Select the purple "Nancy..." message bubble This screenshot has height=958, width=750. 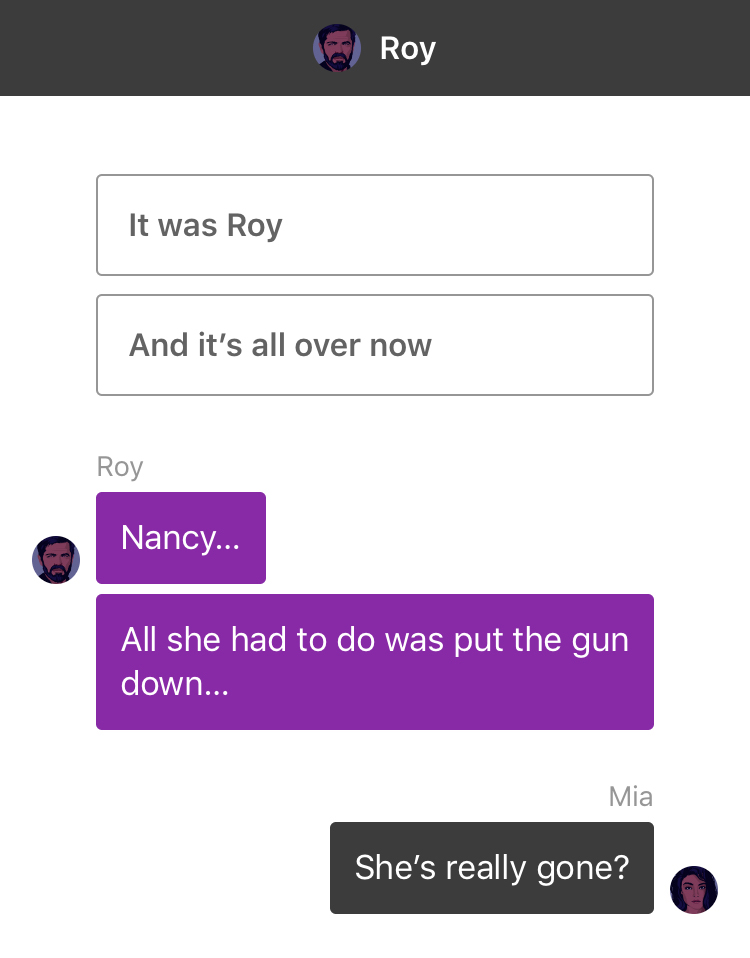(181, 538)
